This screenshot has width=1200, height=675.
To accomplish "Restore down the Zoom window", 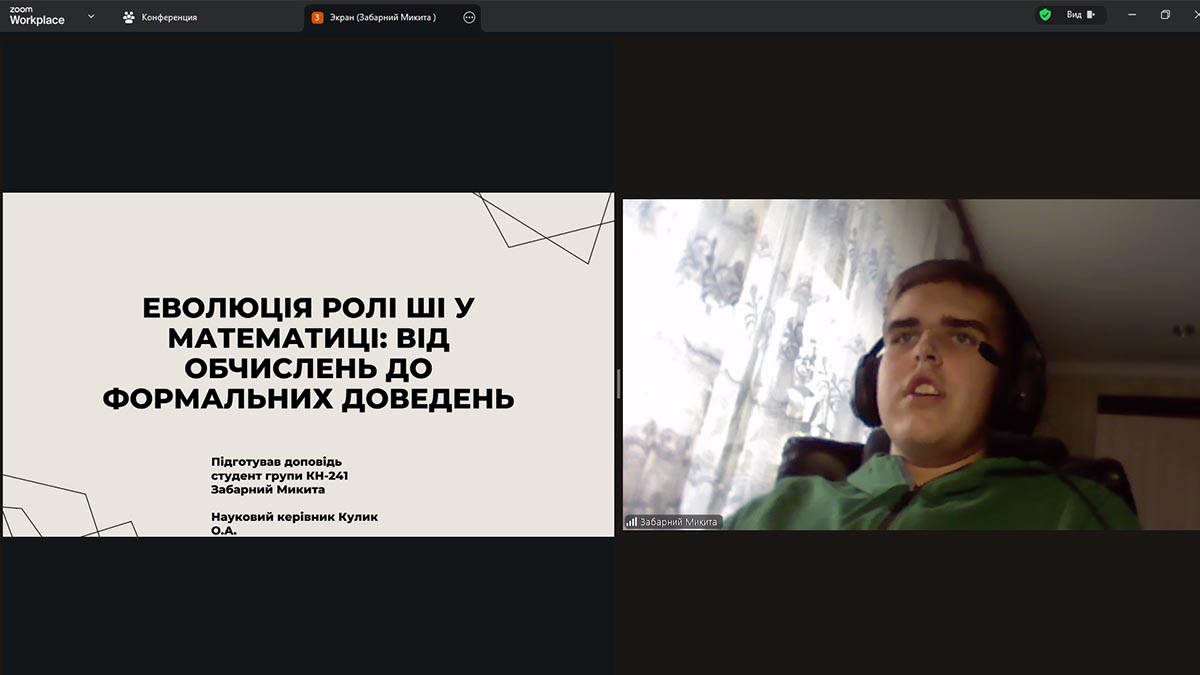I will coord(1165,15).
